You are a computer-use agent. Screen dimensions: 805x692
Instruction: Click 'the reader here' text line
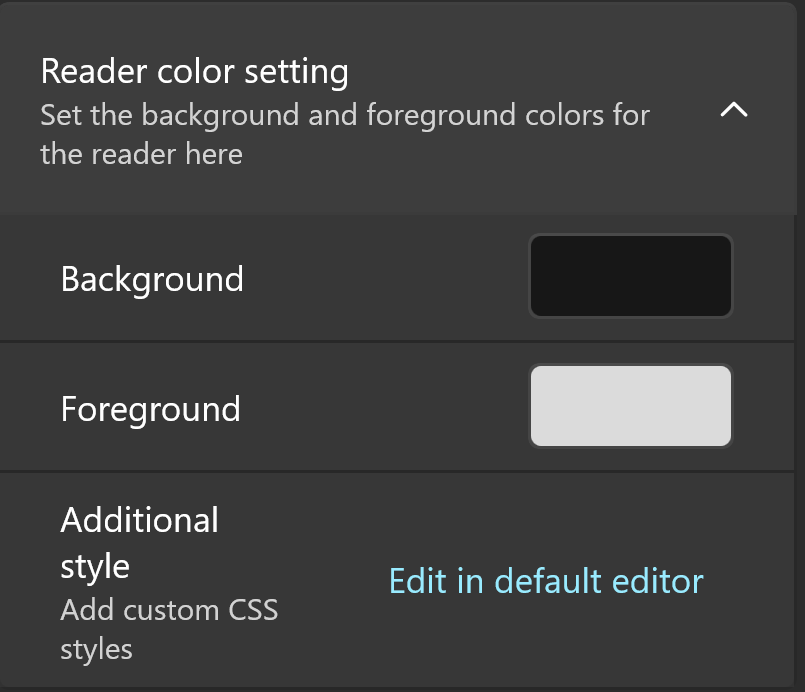[x=141, y=154]
